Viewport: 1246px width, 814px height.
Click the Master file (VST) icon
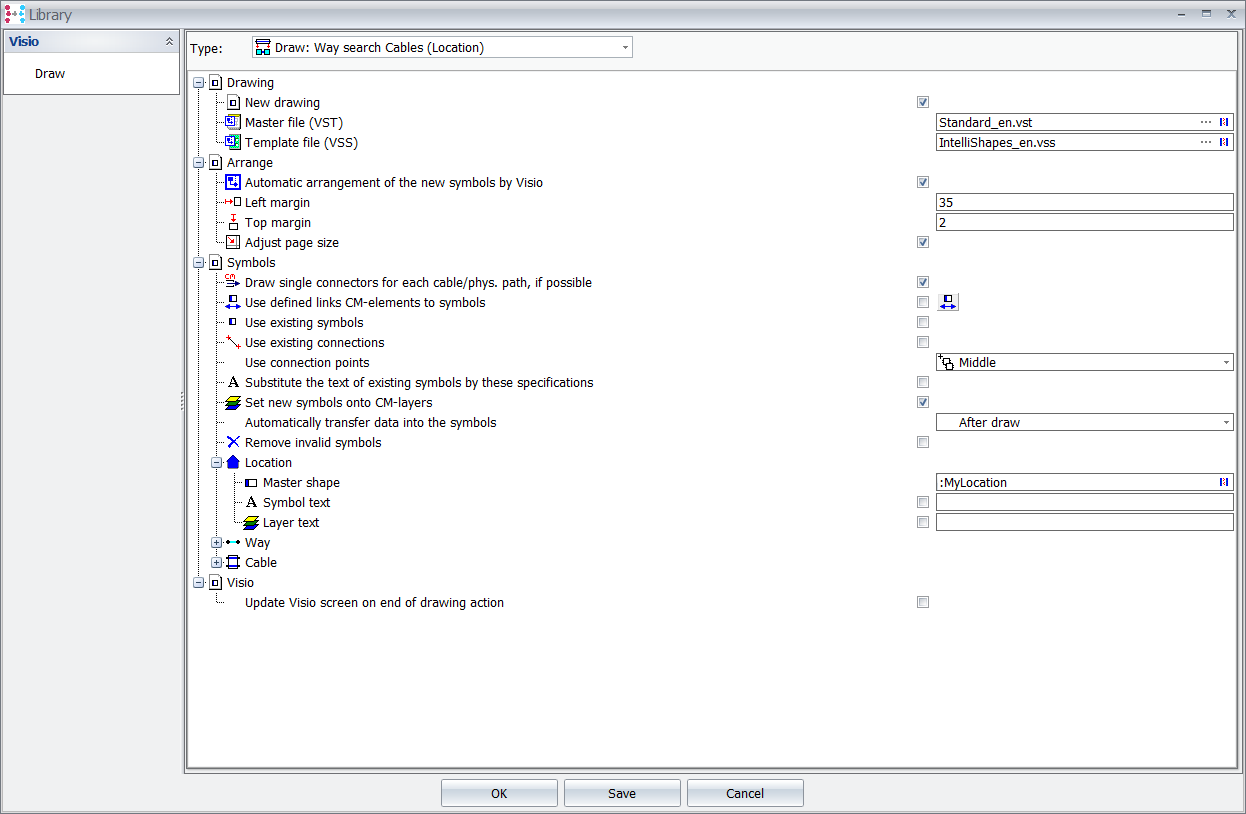tap(233, 122)
